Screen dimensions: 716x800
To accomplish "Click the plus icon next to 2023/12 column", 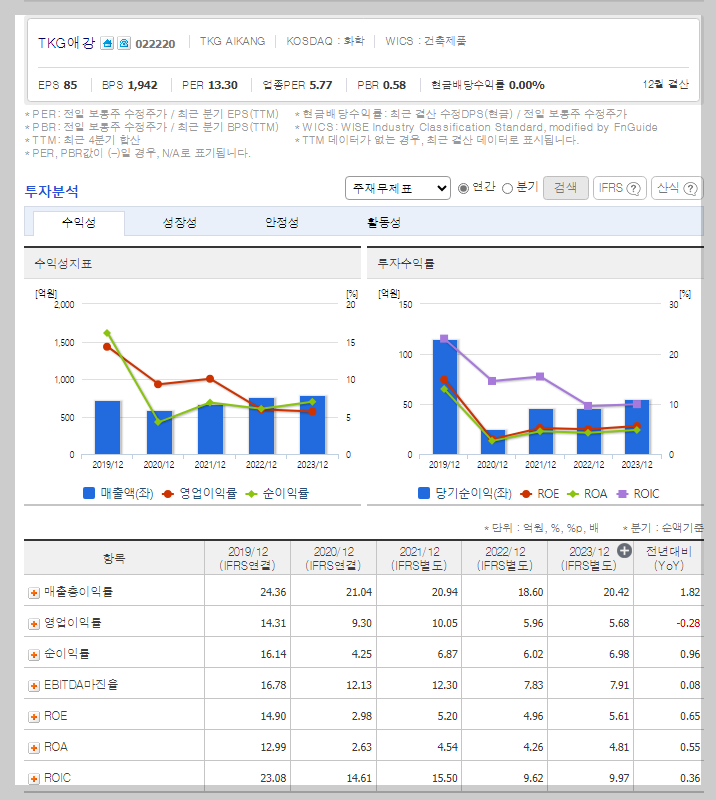I will pos(624,551).
